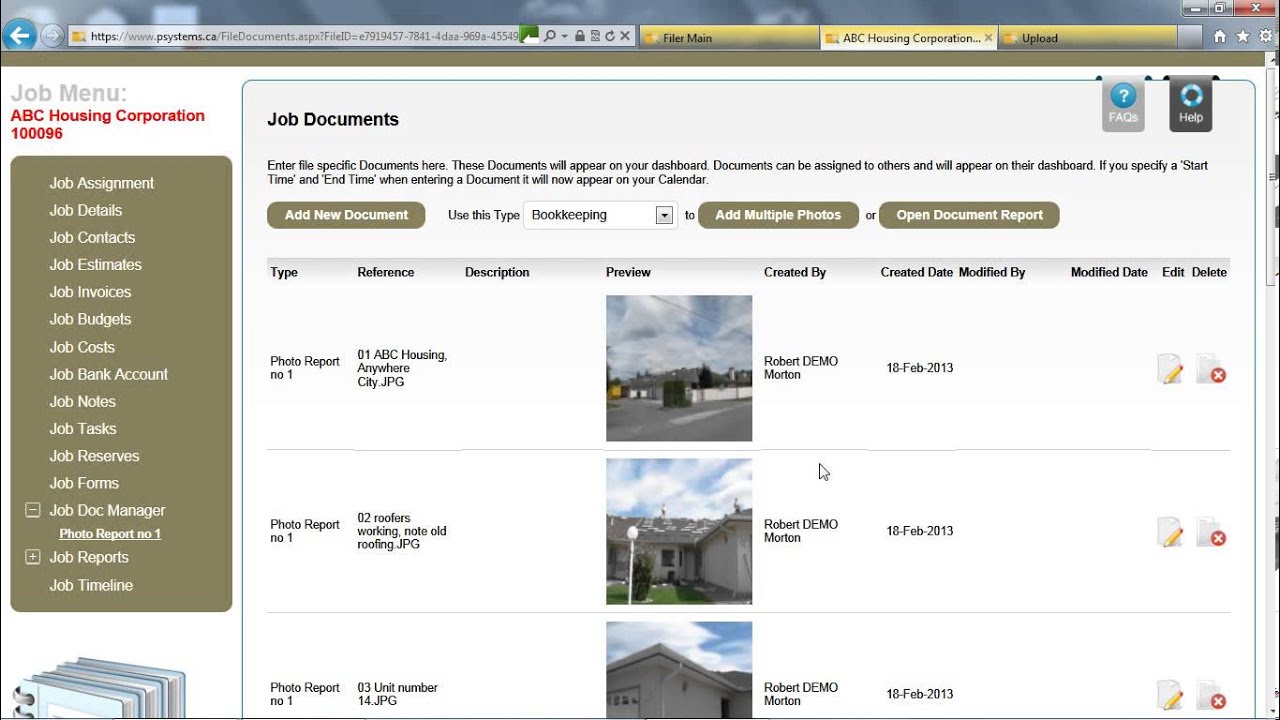The image size is (1280, 720).
Task: Click the search magnifier in address bar
Action: 550,36
